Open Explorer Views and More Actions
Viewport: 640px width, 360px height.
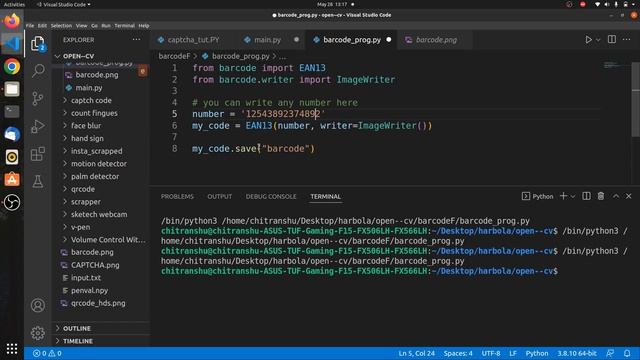136,40
